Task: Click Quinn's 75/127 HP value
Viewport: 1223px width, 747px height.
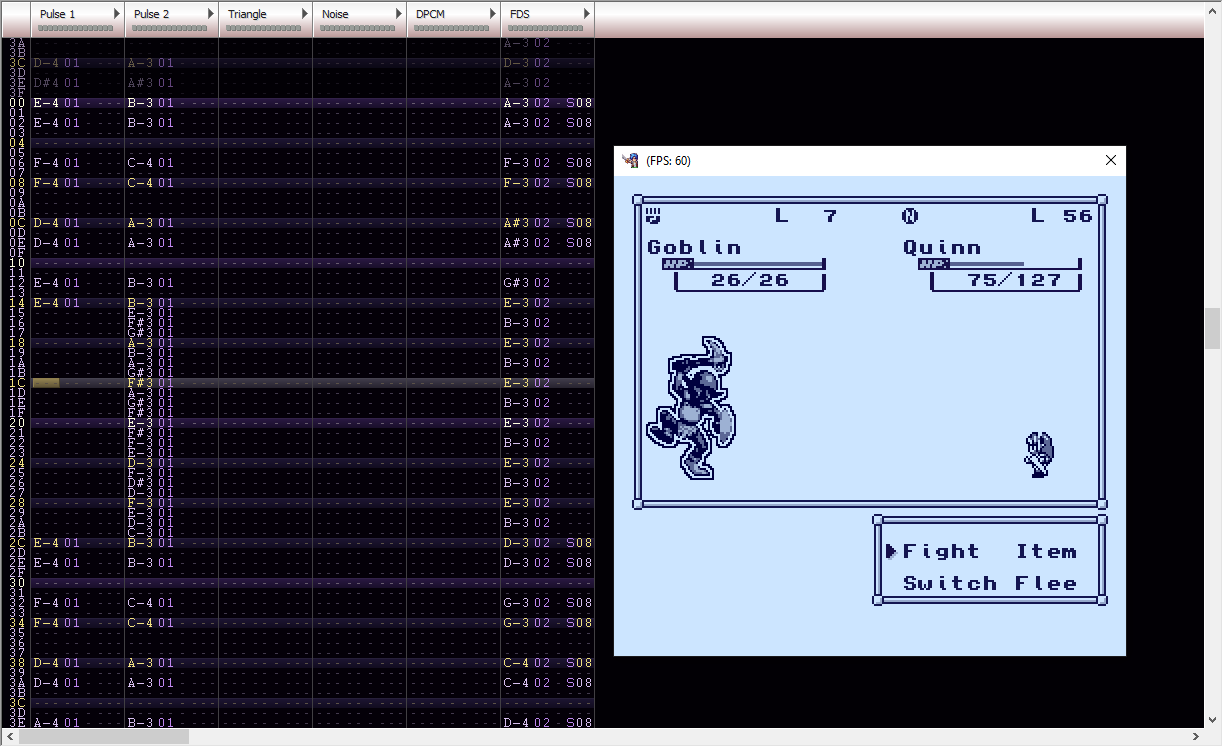Action: coord(1015,280)
